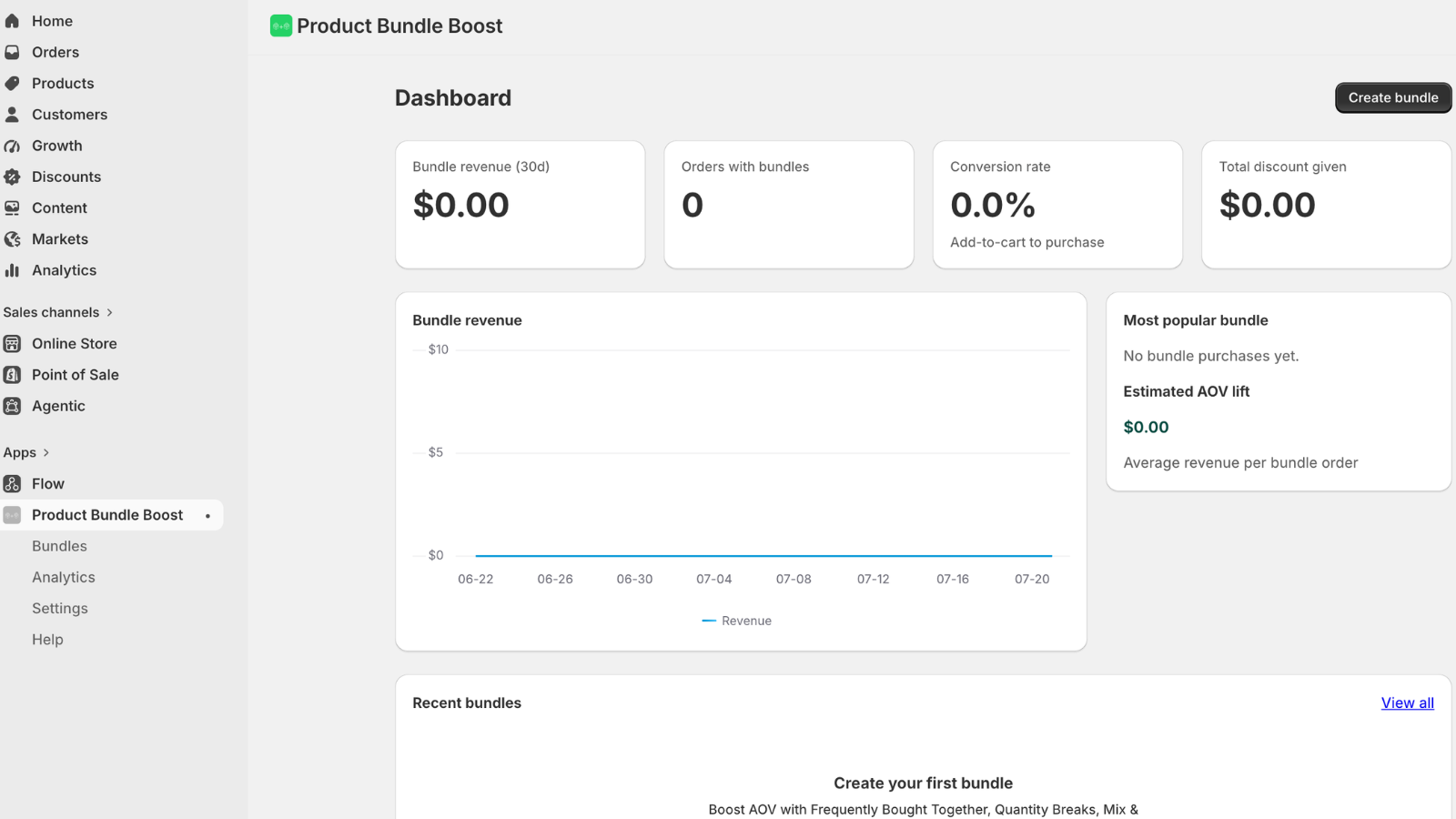Open the Home menu item
The width and height of the screenshot is (1456, 819).
tap(52, 21)
